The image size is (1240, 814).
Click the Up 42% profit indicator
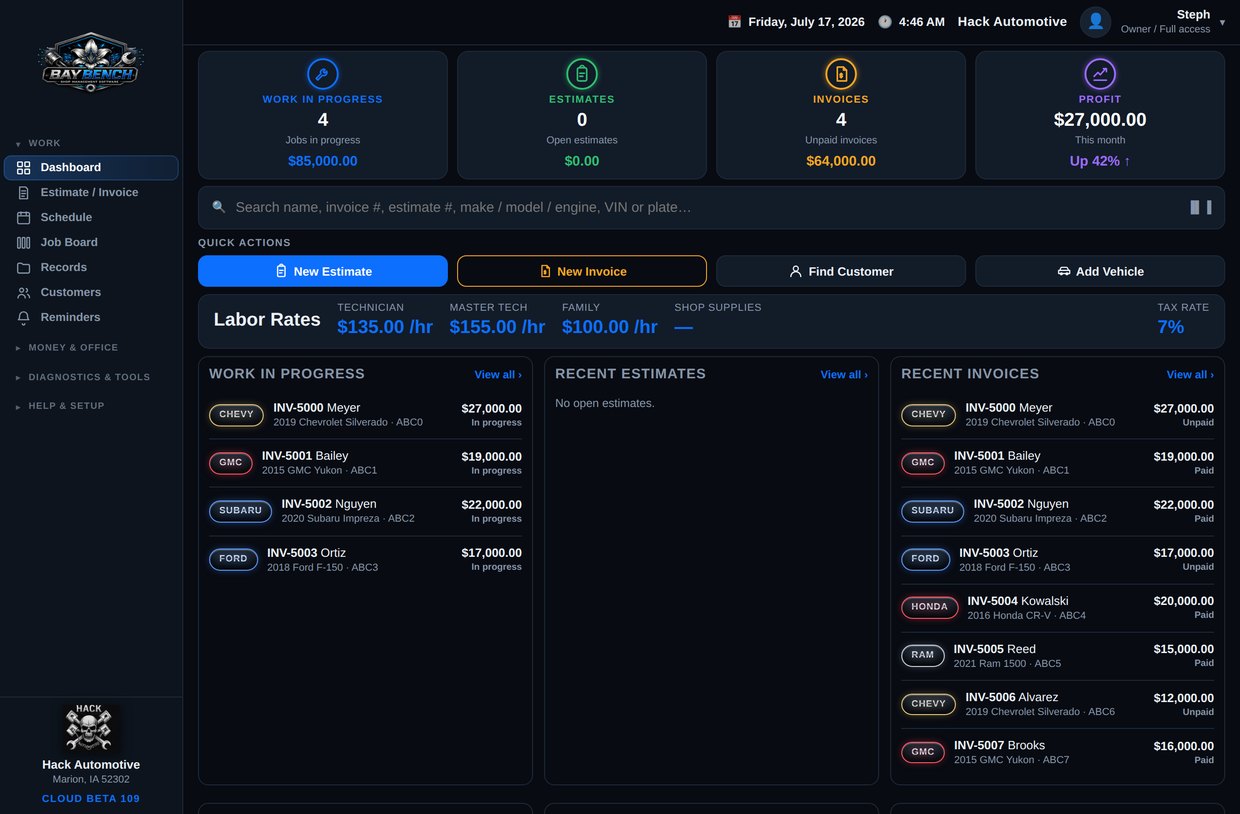1100,161
